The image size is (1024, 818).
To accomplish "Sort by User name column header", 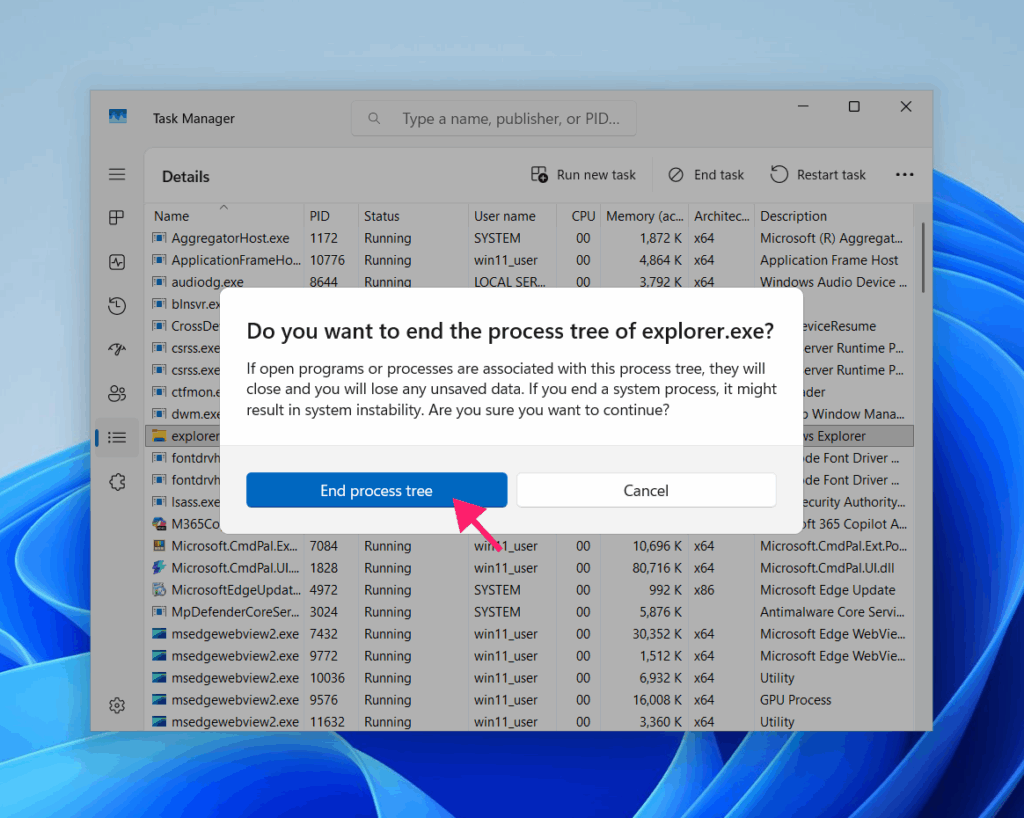I will (x=512, y=215).
